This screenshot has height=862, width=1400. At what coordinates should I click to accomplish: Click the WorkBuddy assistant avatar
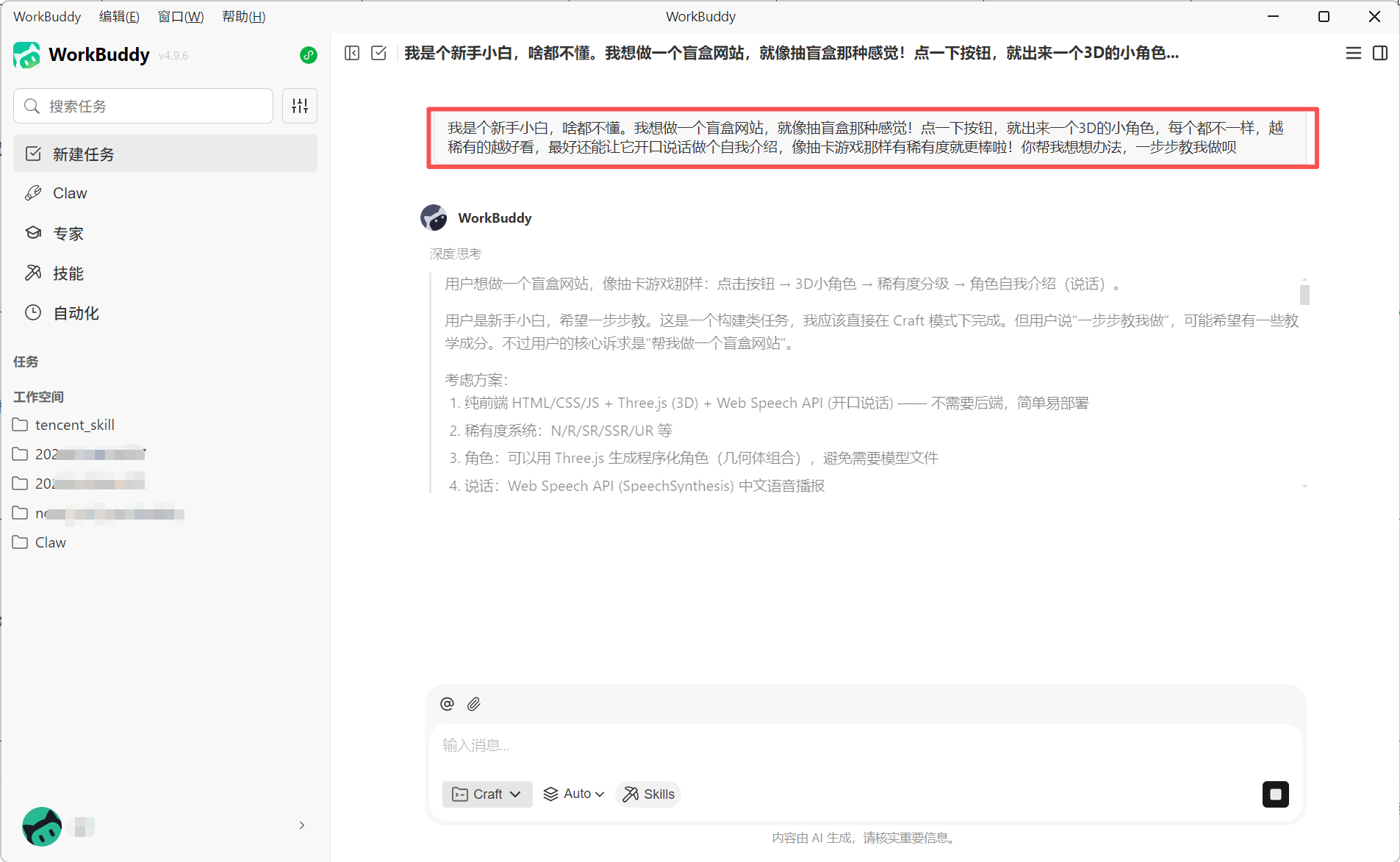point(434,218)
